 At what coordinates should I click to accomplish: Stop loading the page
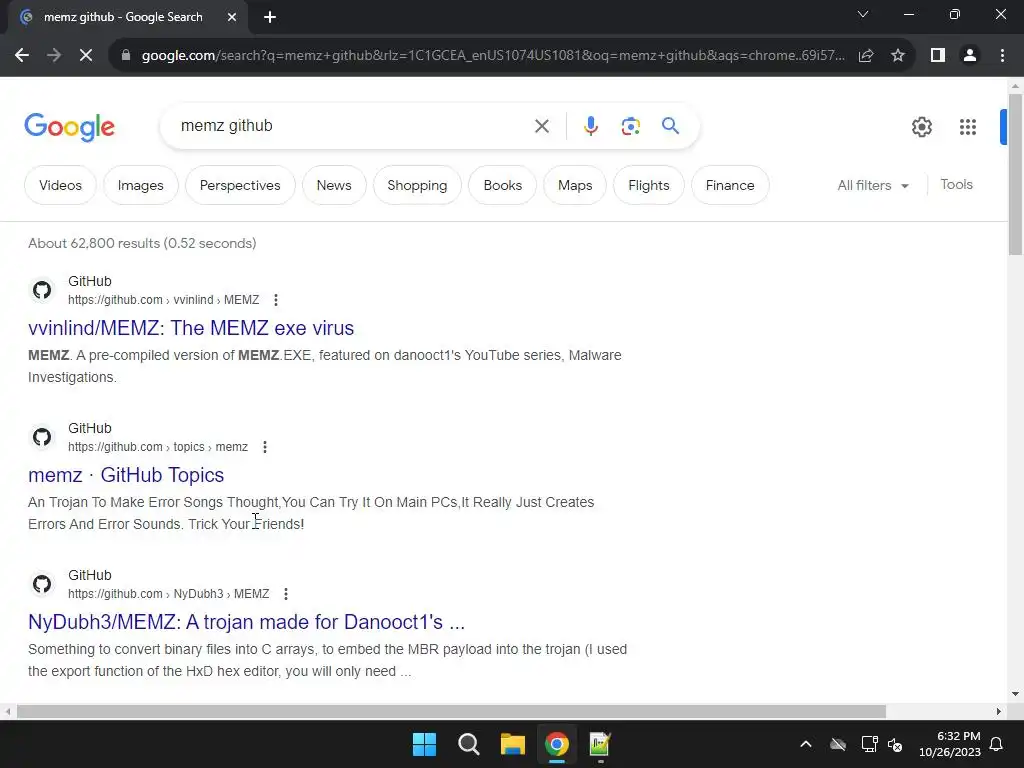click(86, 56)
